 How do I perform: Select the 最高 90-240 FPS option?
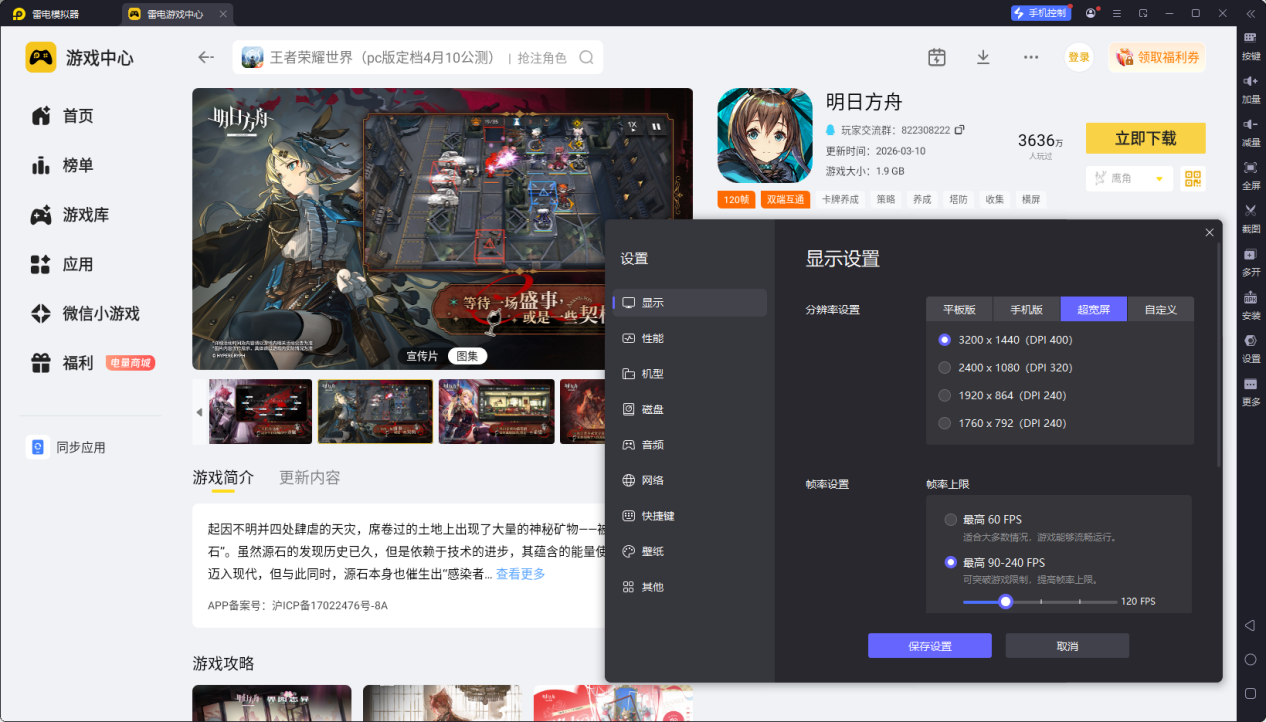tap(951, 562)
